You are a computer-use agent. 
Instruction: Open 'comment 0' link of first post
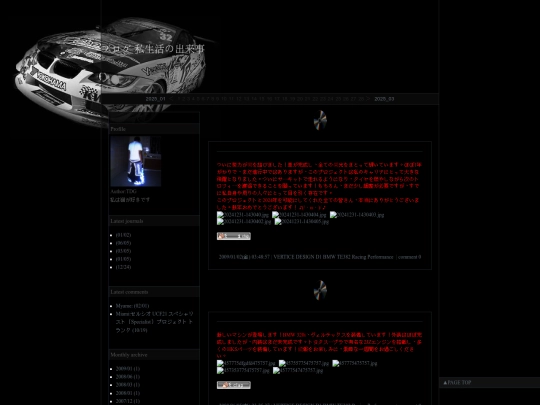click(409, 257)
